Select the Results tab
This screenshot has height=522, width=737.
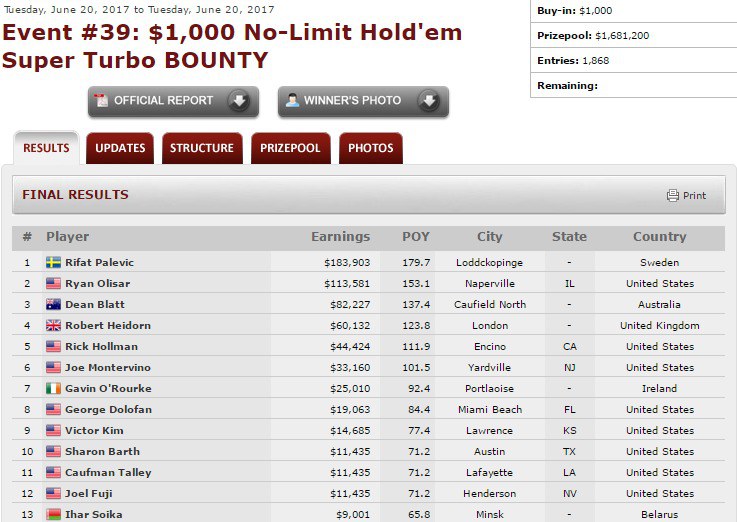pyautogui.click(x=46, y=148)
